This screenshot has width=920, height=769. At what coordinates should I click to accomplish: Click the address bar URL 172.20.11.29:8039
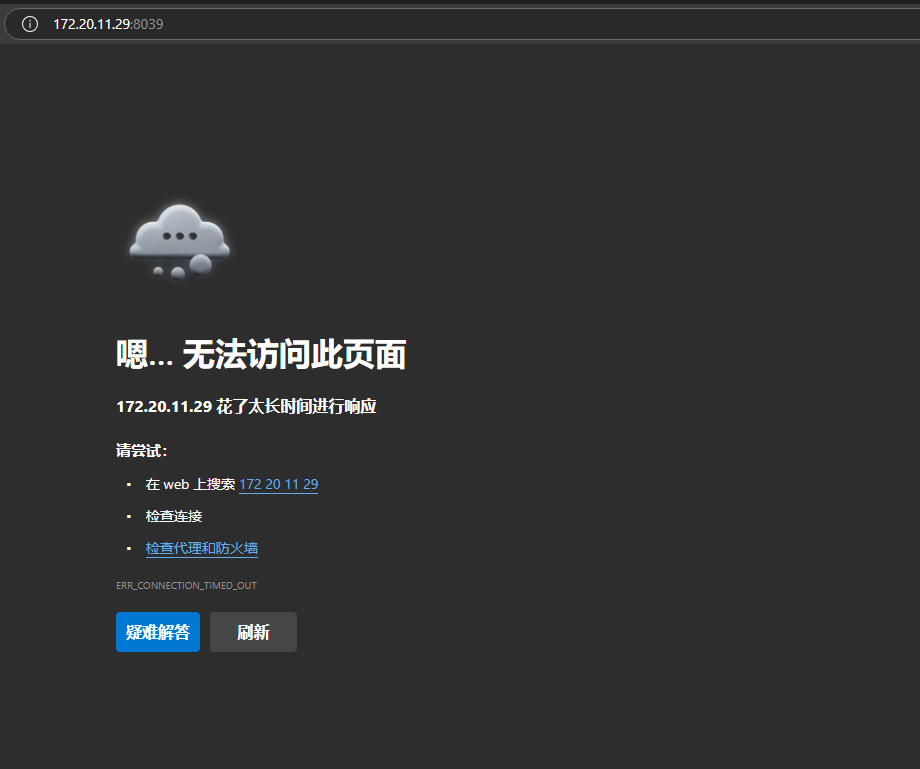pyautogui.click(x=108, y=24)
